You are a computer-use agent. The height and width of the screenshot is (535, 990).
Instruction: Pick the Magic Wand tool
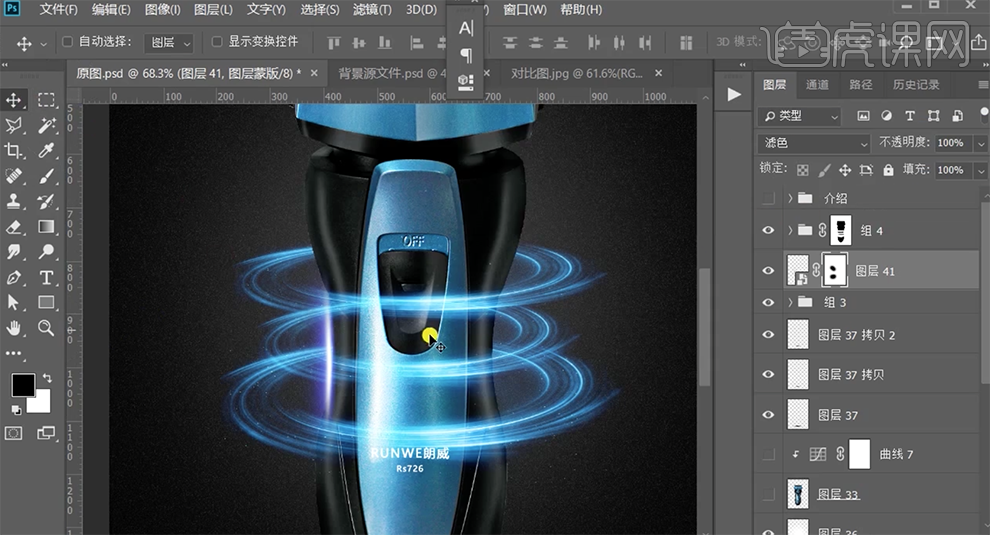tap(46, 125)
